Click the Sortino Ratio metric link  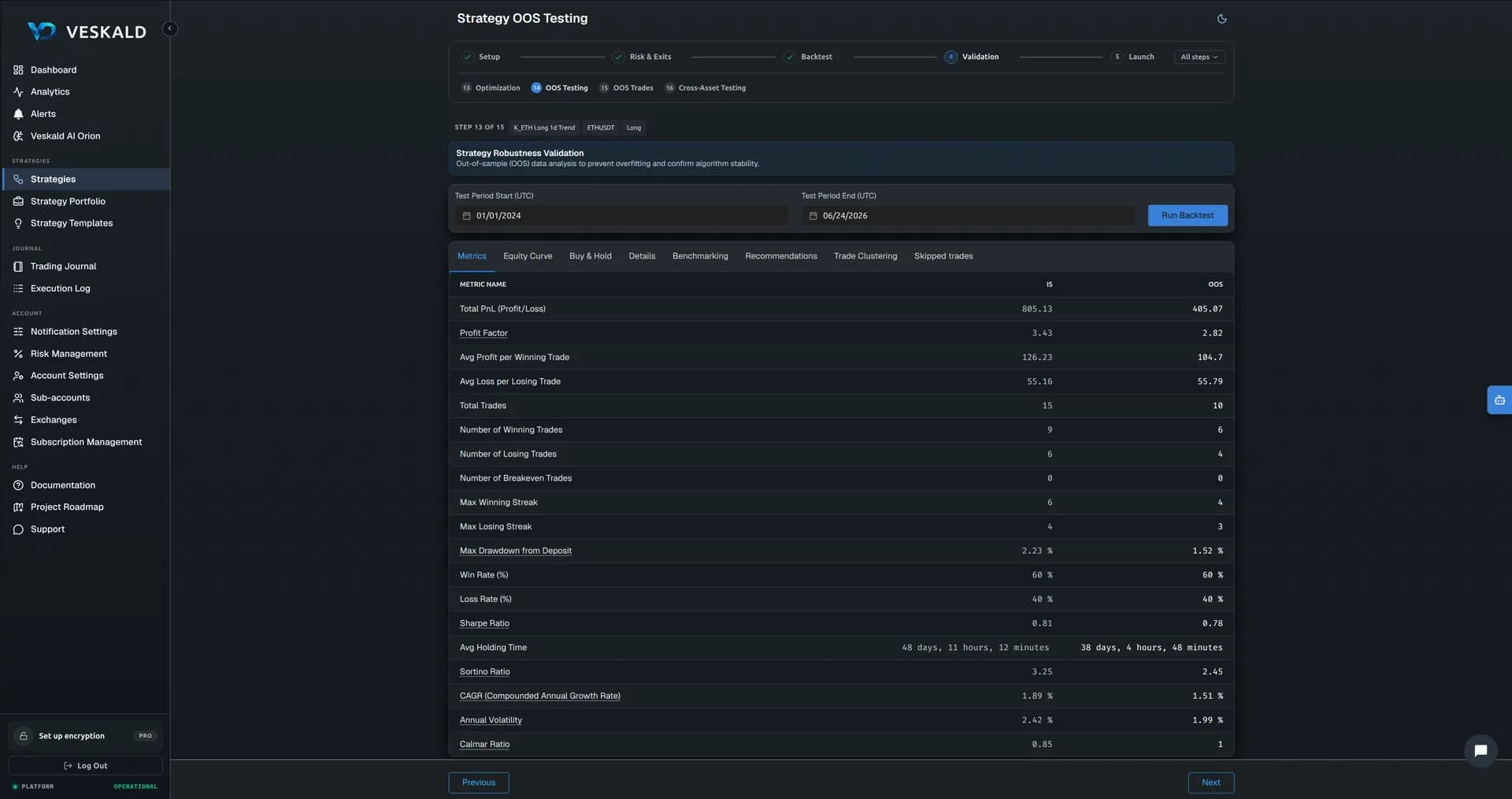tap(484, 672)
